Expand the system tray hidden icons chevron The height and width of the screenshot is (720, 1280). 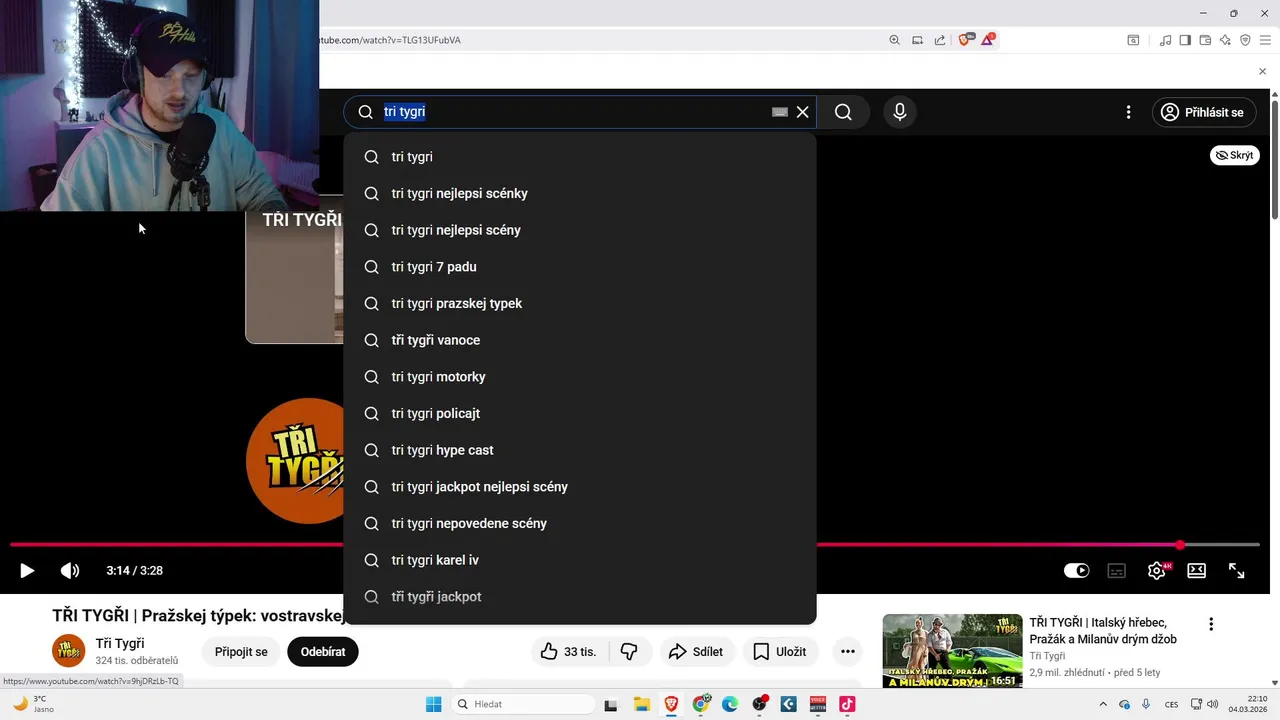click(1103, 704)
